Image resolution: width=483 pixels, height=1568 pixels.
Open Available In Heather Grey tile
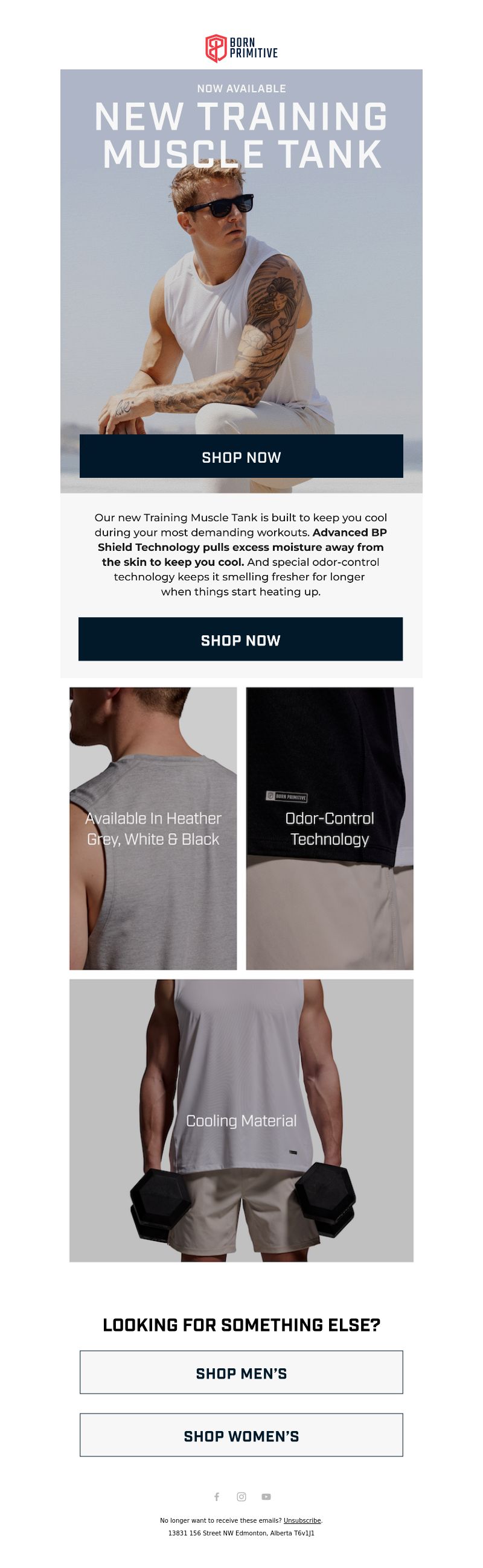point(153,828)
